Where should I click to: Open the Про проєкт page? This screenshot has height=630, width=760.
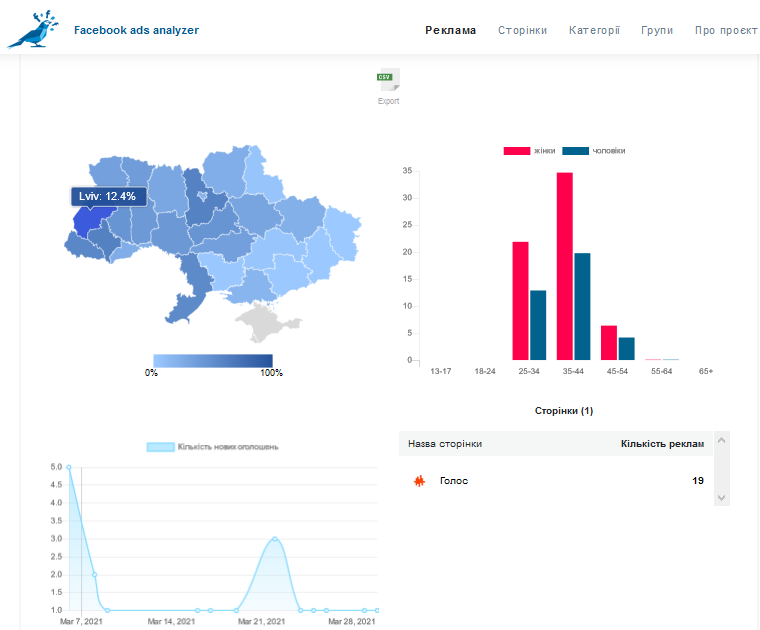point(726,30)
